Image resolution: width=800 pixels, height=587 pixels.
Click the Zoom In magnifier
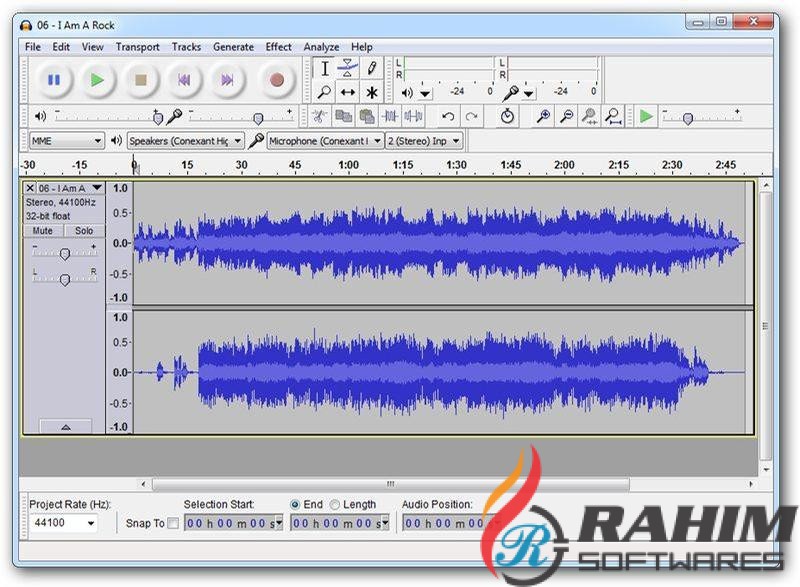click(543, 117)
